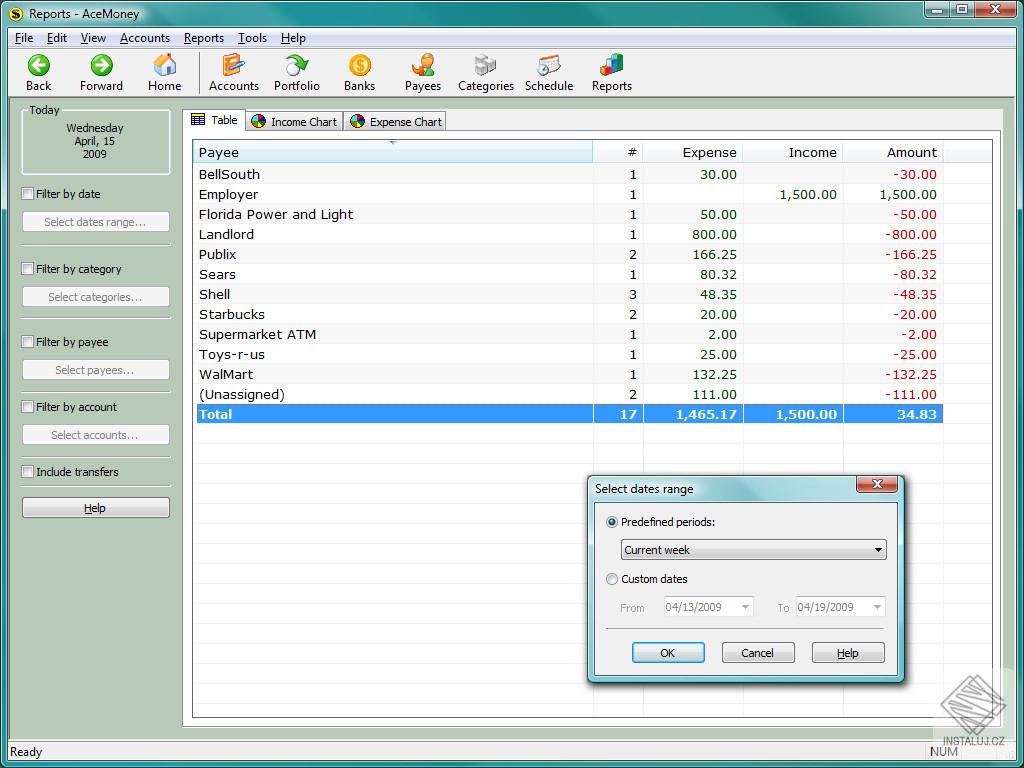Open the Payees toolbar icon
The height and width of the screenshot is (768, 1024).
pos(423,66)
